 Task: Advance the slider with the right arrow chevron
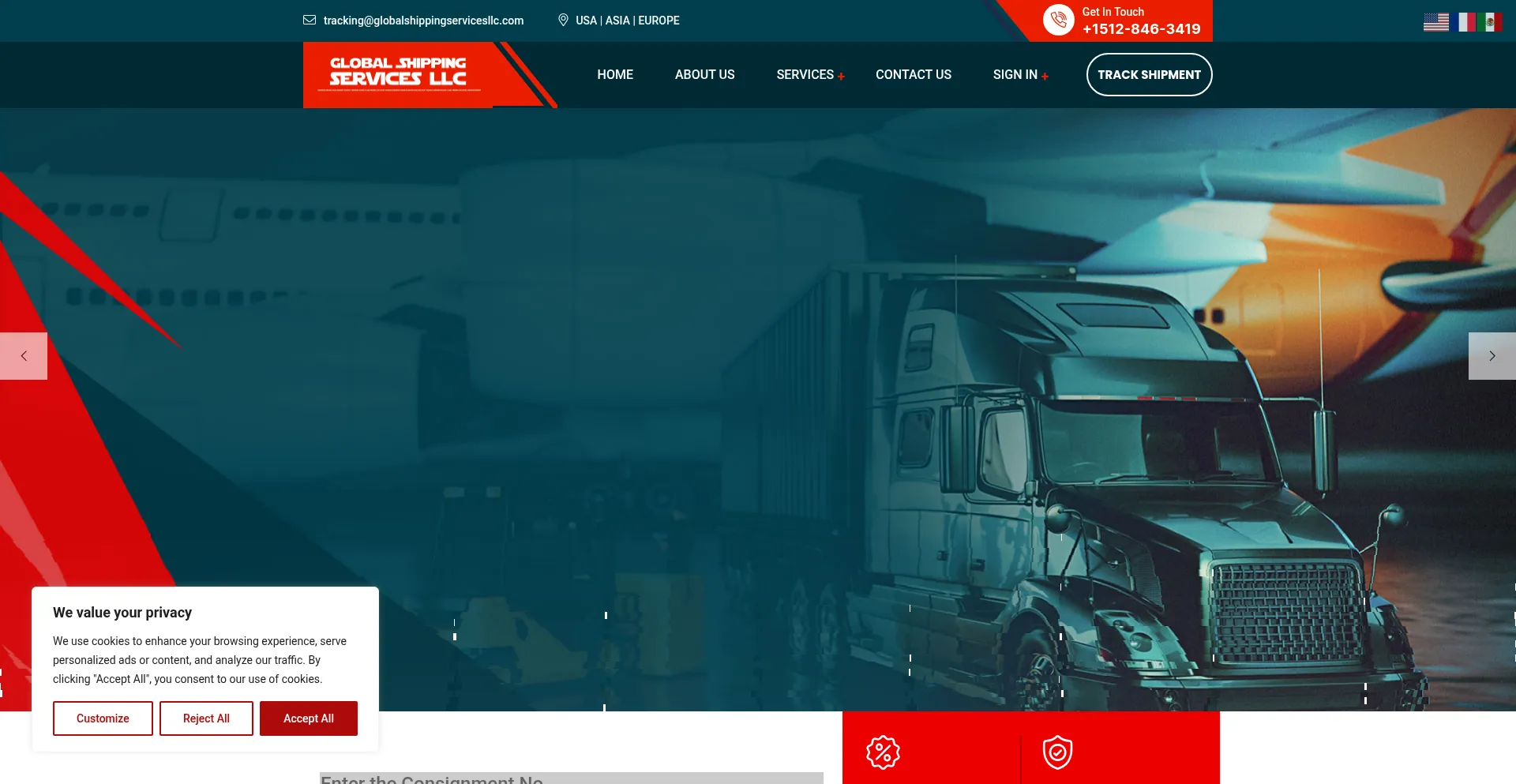click(1492, 355)
